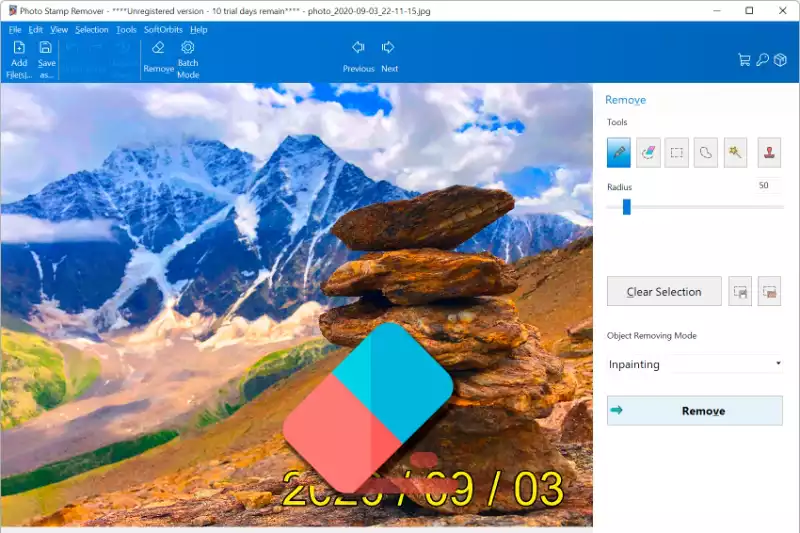Select the Clone Stamp tool
The width and height of the screenshot is (800, 533).
click(x=769, y=152)
